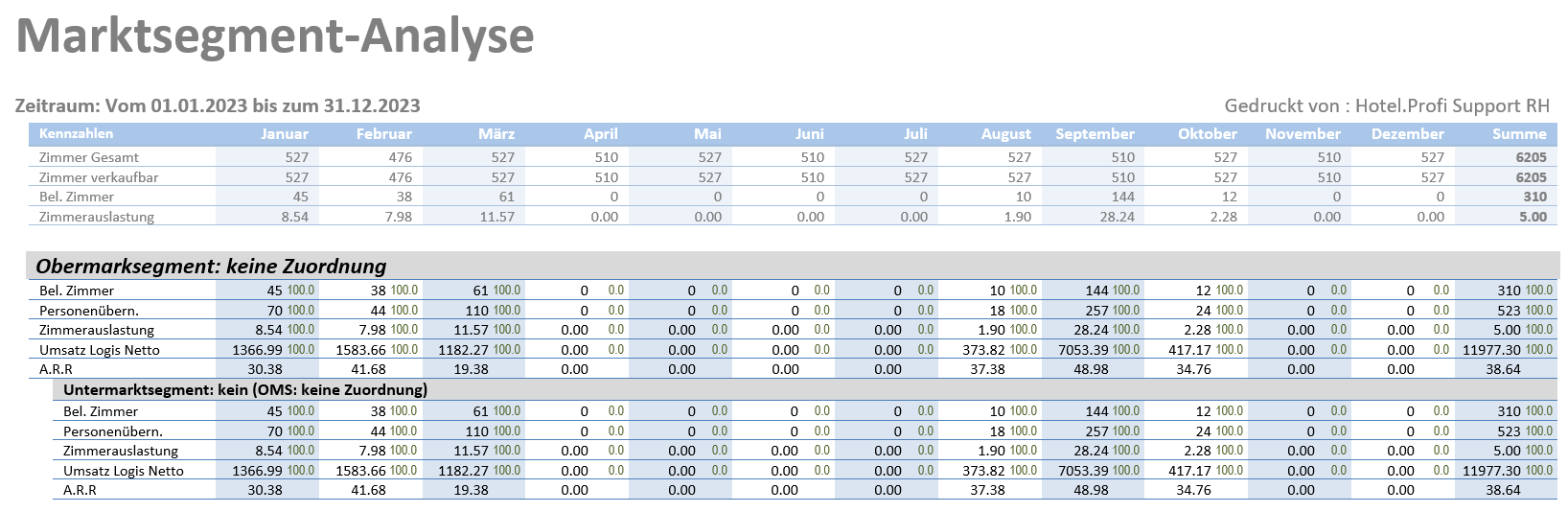Select Untermarktsegment Umsatz 1182.27 for März

[463, 471]
